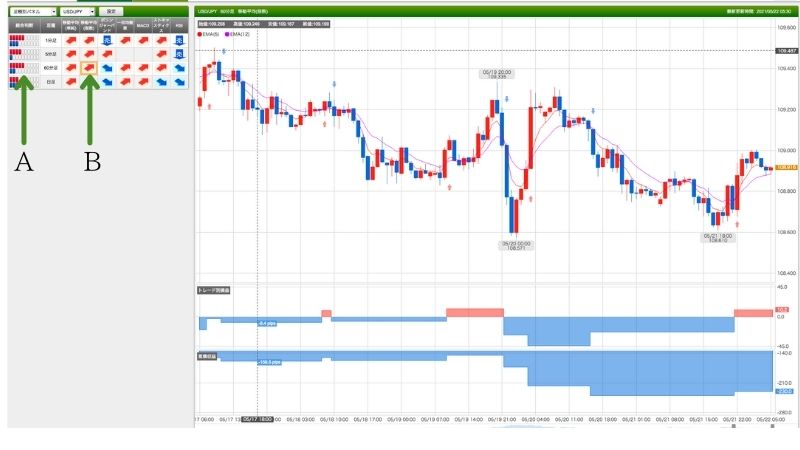
Task: Toggle the EMA(5) red legend marker
Action: [201, 35]
